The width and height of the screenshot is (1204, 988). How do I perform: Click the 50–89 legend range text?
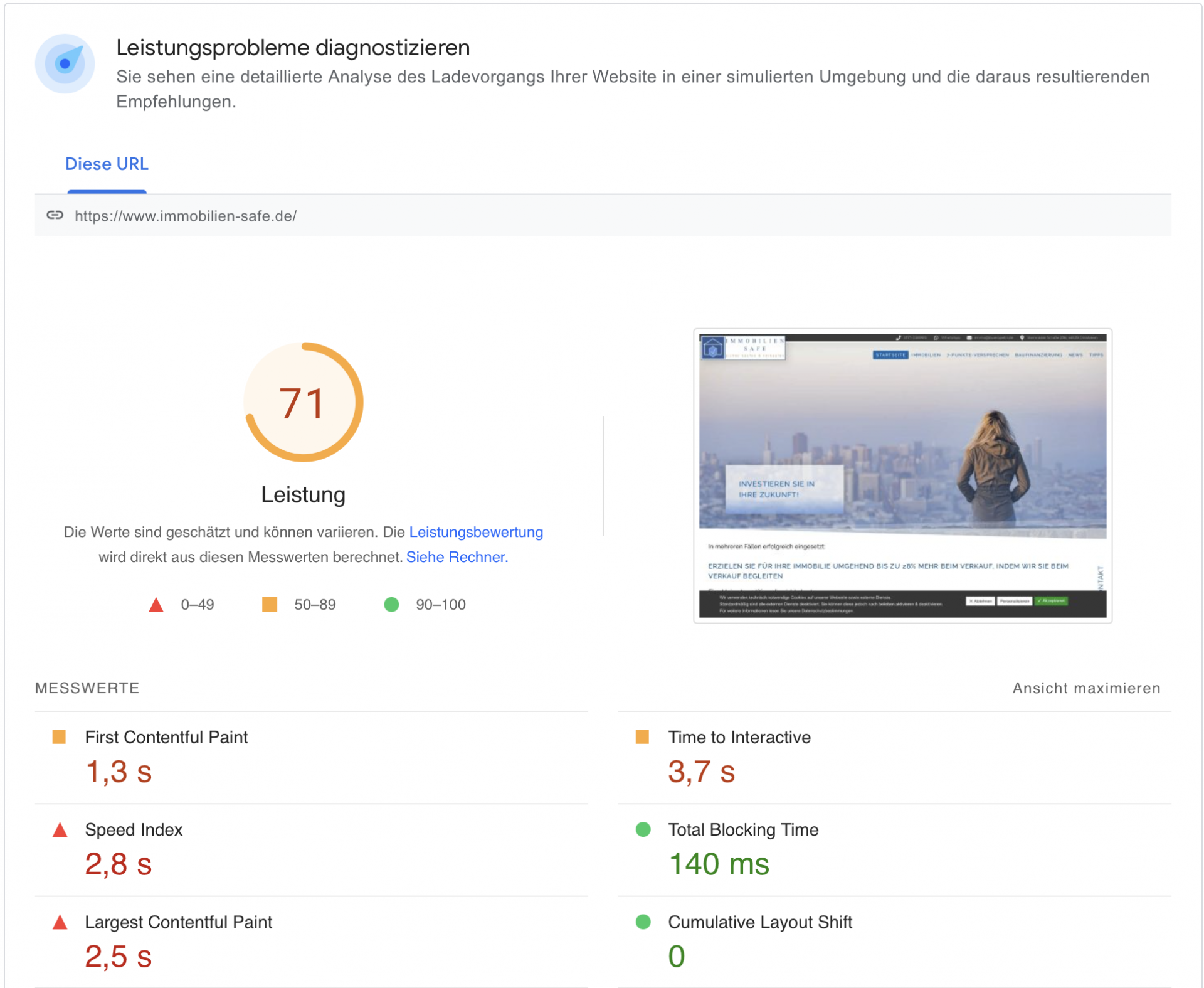pos(315,605)
